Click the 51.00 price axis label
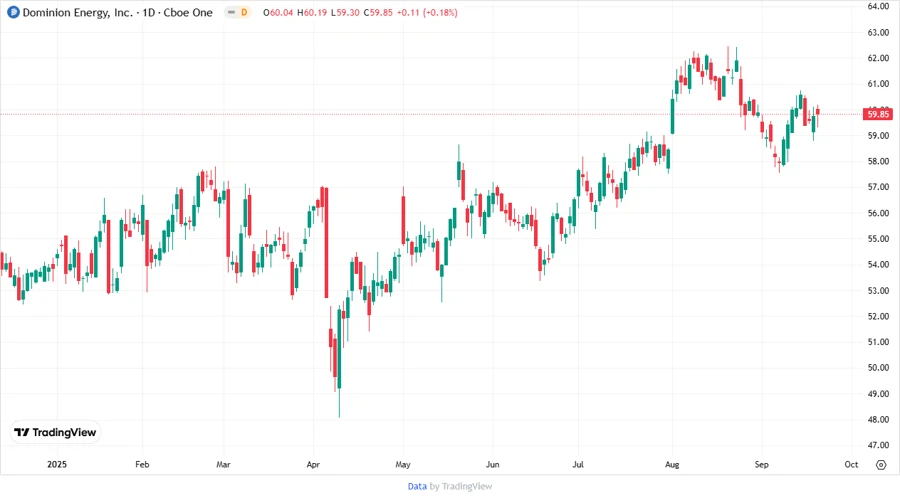900x498 pixels. tap(878, 342)
